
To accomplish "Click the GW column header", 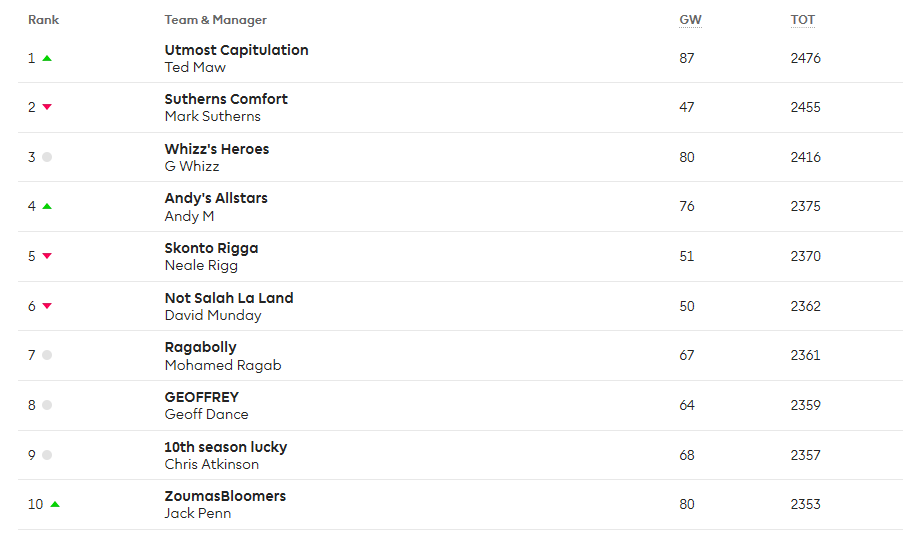I will pyautogui.click(x=690, y=20).
